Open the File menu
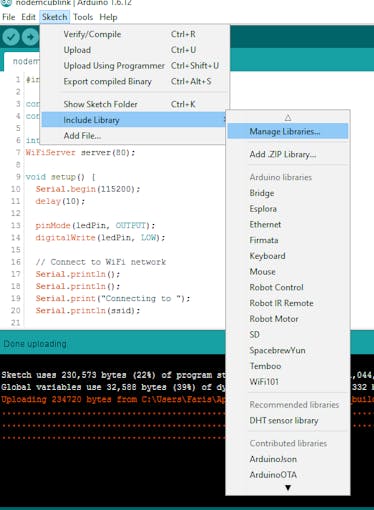 [x=9, y=17]
